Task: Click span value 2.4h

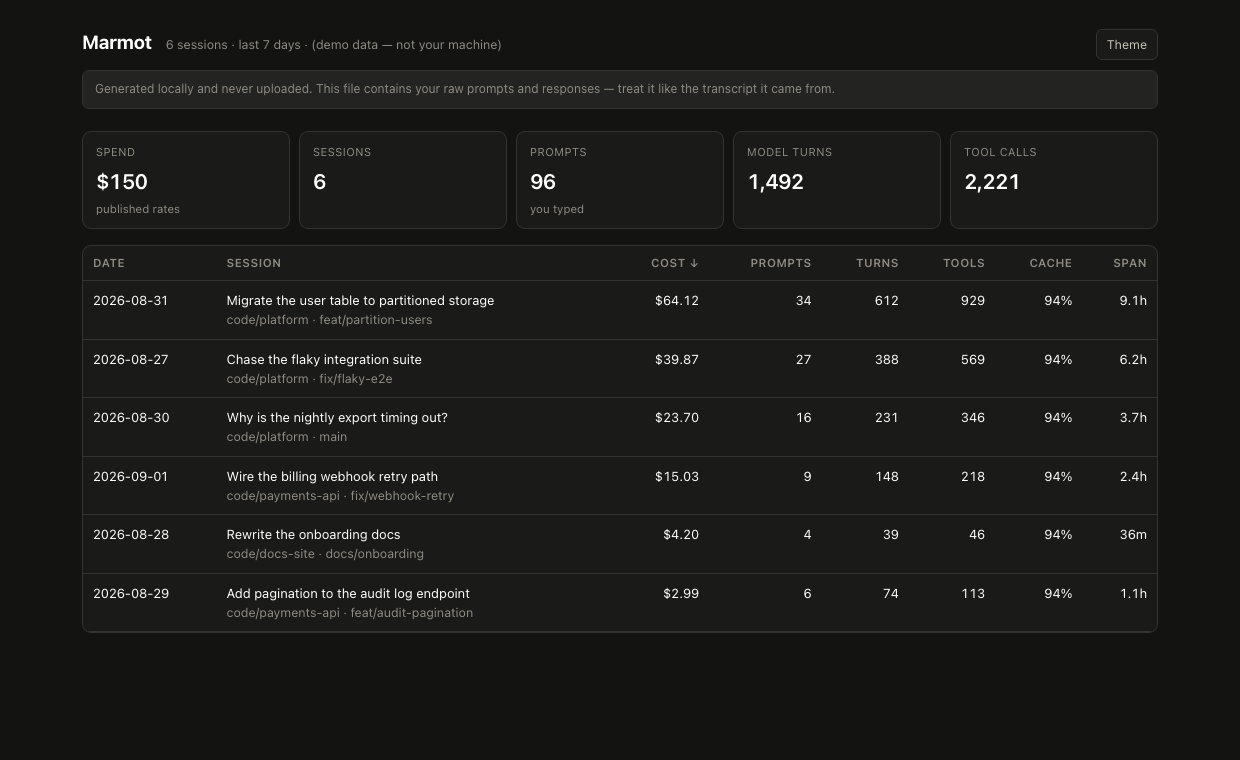Action: point(1133,476)
